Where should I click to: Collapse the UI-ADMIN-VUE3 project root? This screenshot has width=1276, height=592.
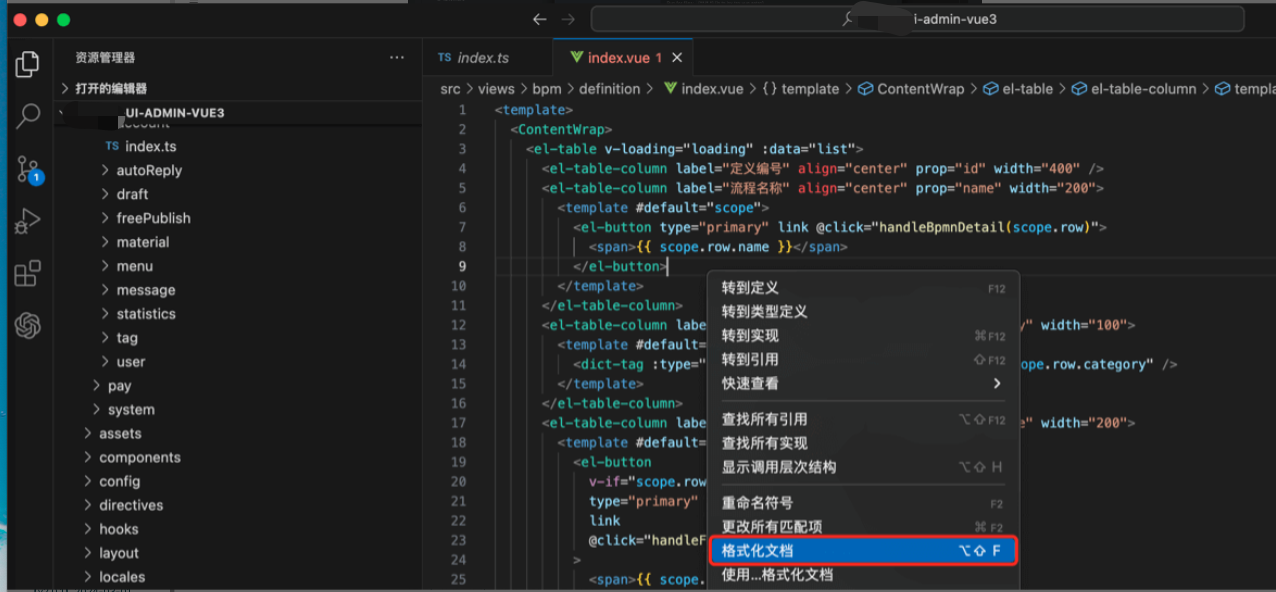tap(174, 113)
